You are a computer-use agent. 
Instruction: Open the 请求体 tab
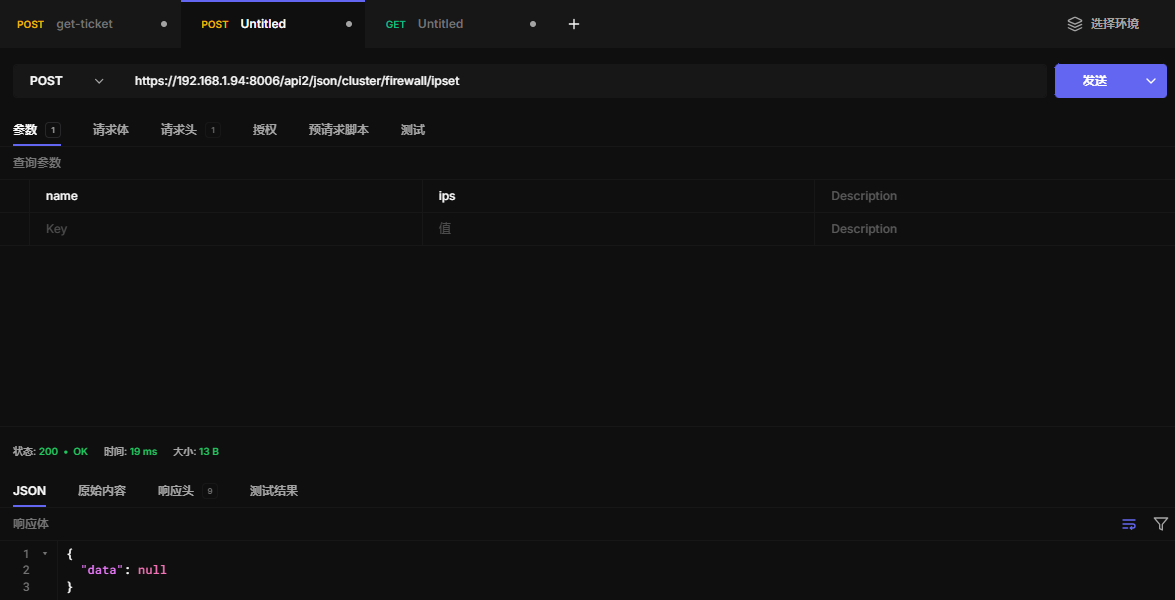pyautogui.click(x=110, y=130)
